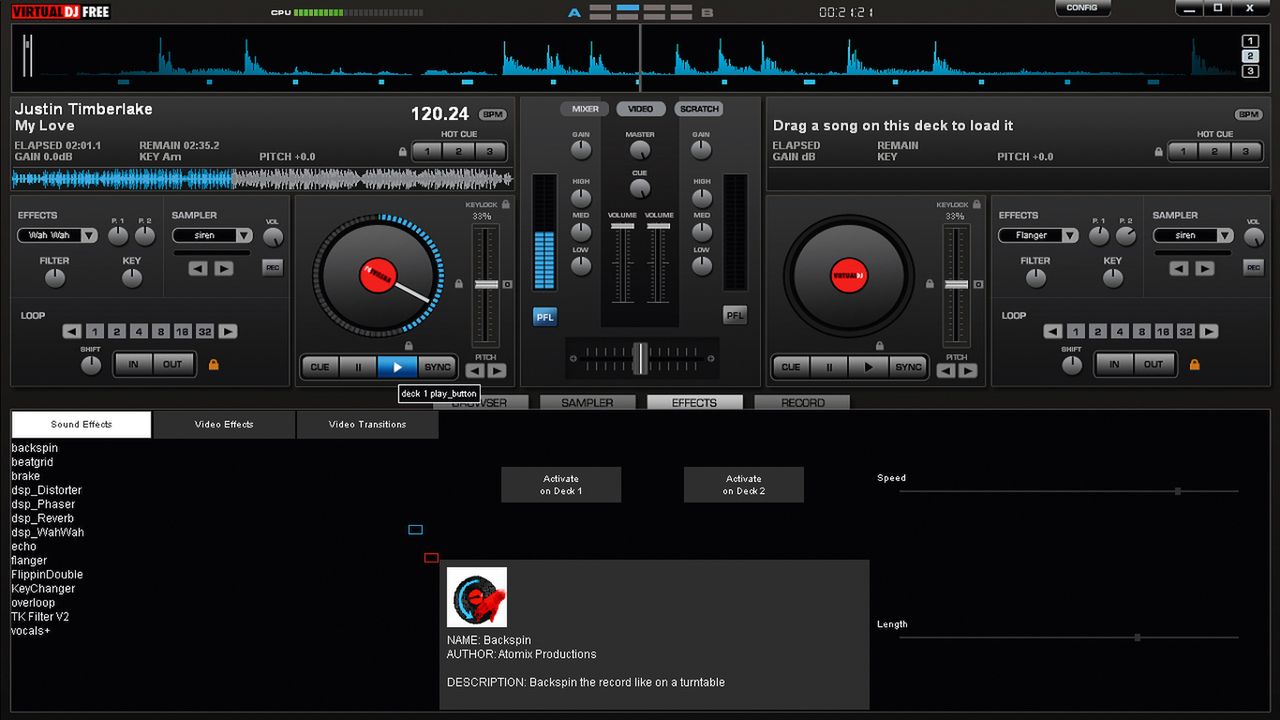
Task: Click backspin Length slider
Action: [x=1069, y=637]
